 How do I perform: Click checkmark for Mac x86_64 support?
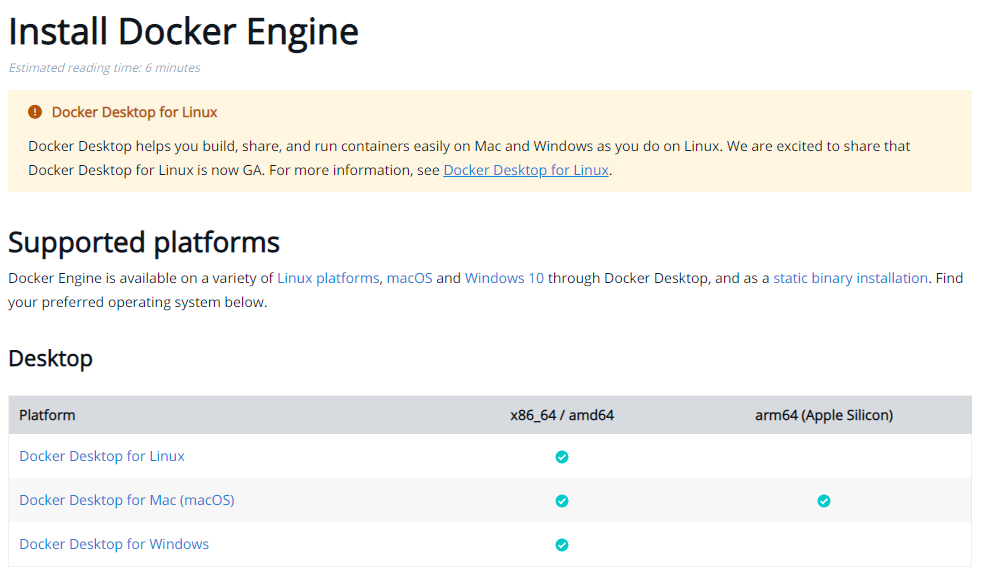coord(562,501)
